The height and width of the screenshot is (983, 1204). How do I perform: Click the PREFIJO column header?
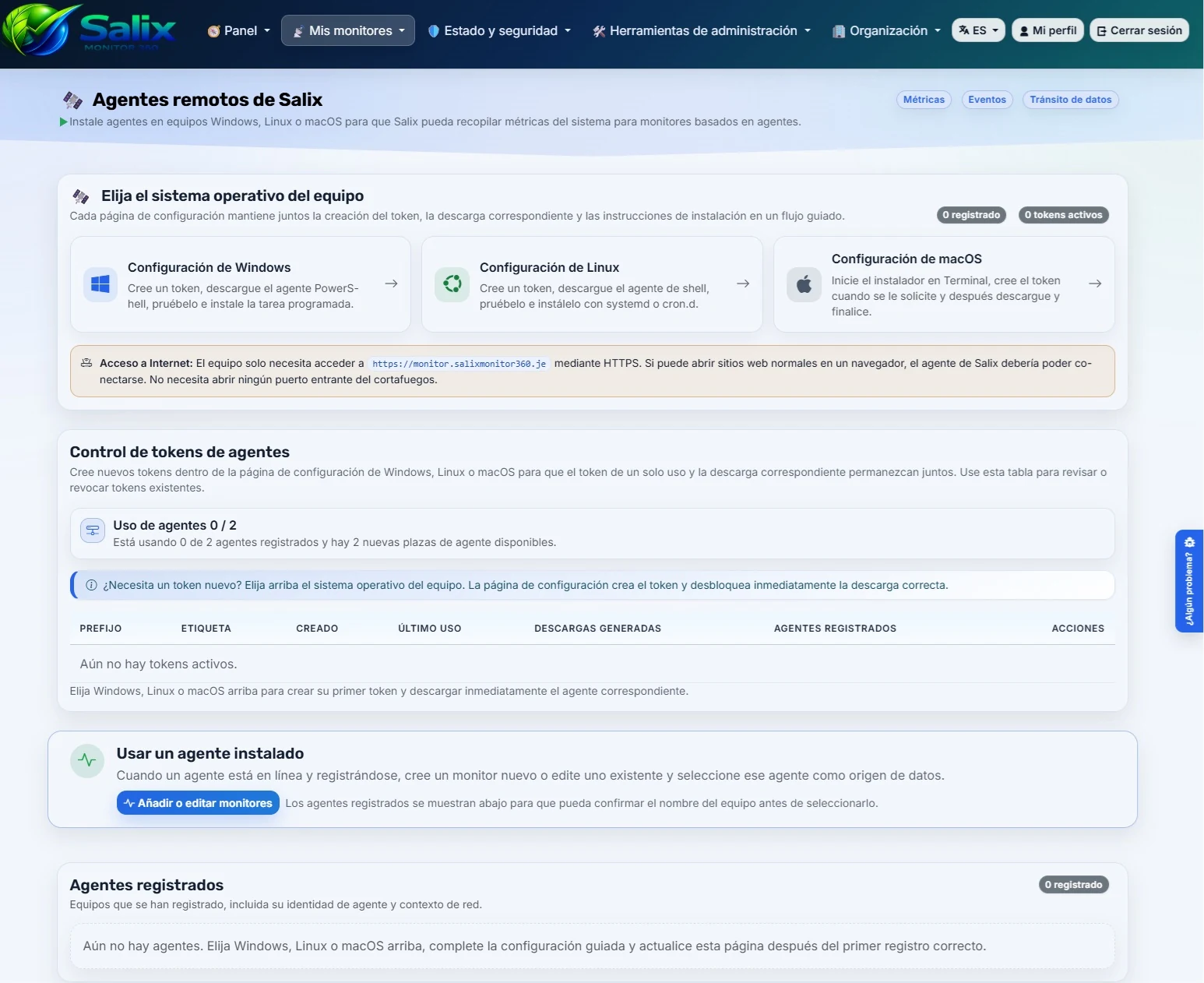click(x=100, y=629)
